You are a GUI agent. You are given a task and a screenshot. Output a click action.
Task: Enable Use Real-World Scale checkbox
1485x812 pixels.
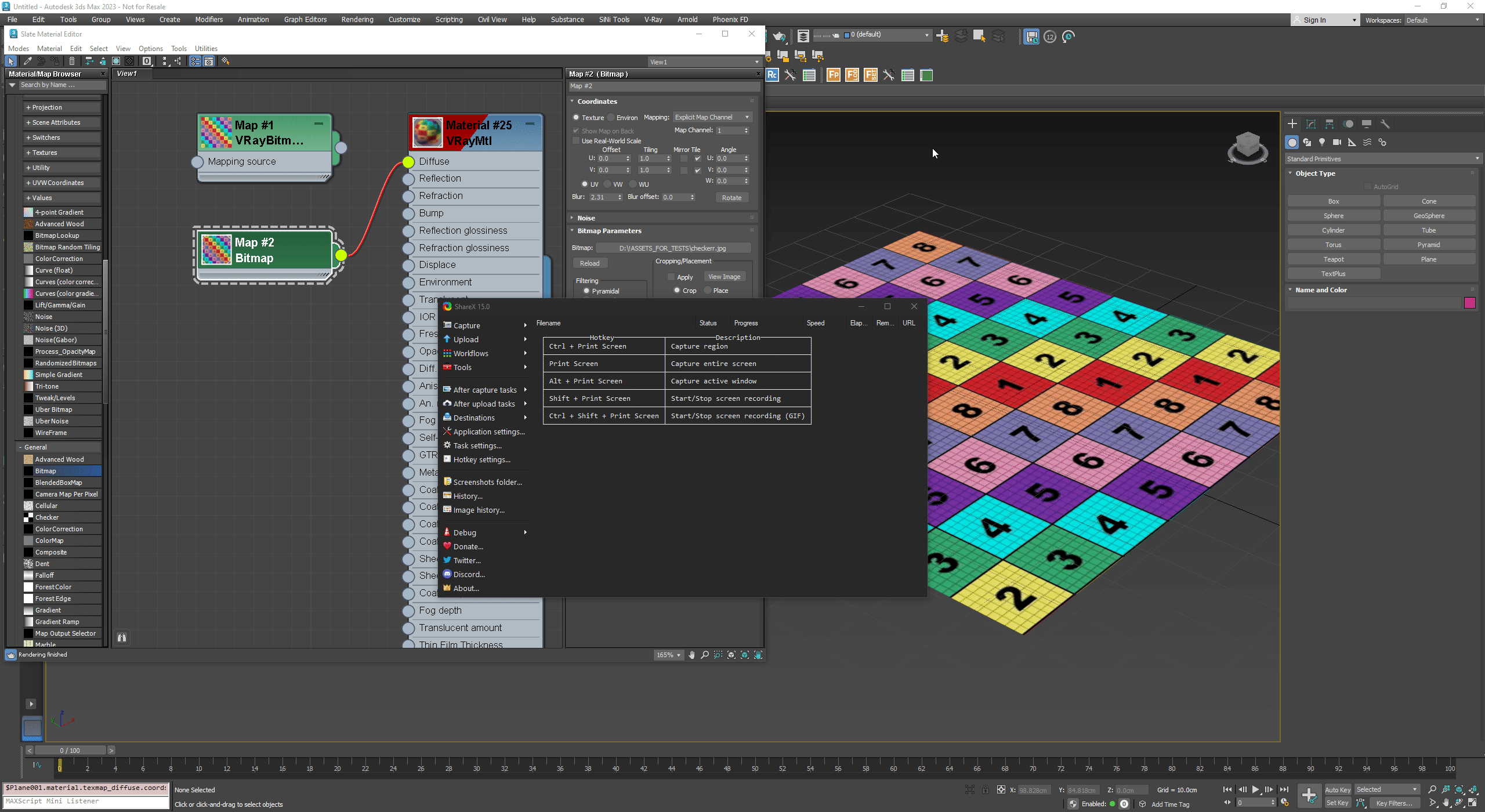[576, 141]
